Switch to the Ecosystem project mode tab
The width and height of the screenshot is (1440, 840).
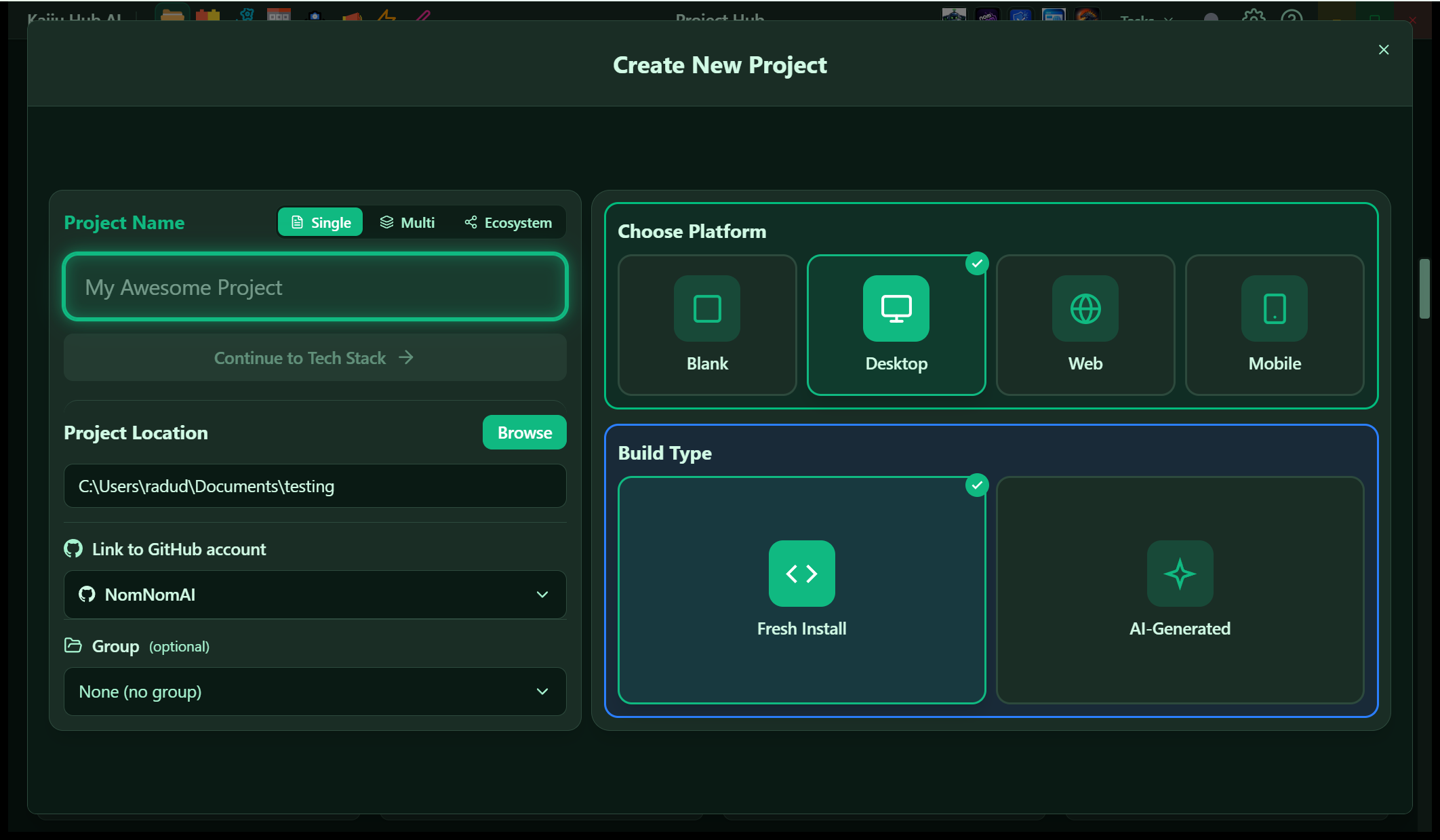[x=508, y=222]
